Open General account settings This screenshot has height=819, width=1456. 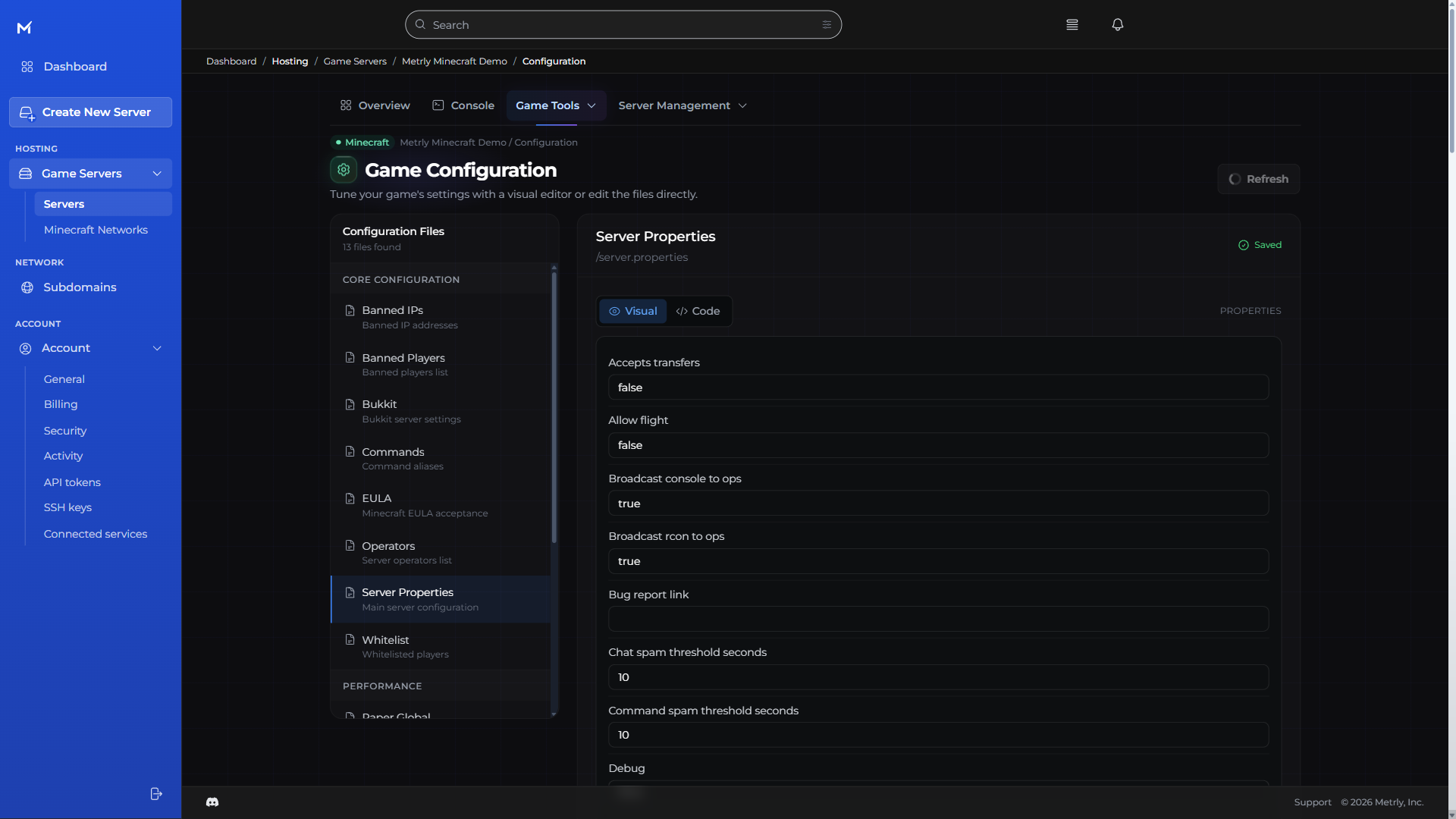tap(64, 379)
